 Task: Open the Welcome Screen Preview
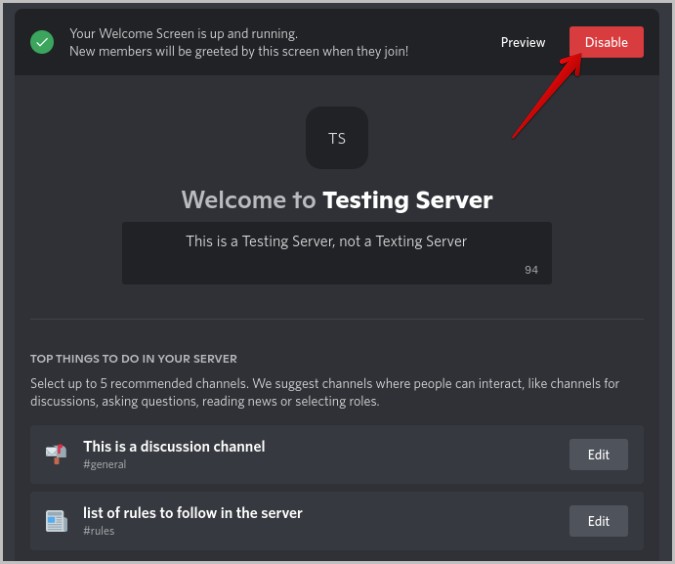523,42
